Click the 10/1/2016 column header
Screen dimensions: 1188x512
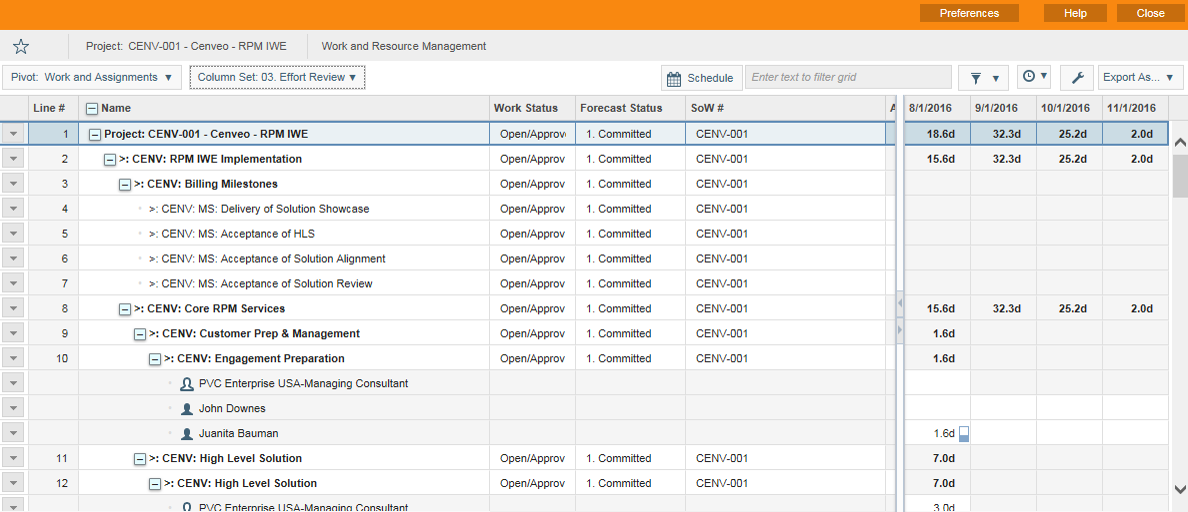(x=1070, y=108)
